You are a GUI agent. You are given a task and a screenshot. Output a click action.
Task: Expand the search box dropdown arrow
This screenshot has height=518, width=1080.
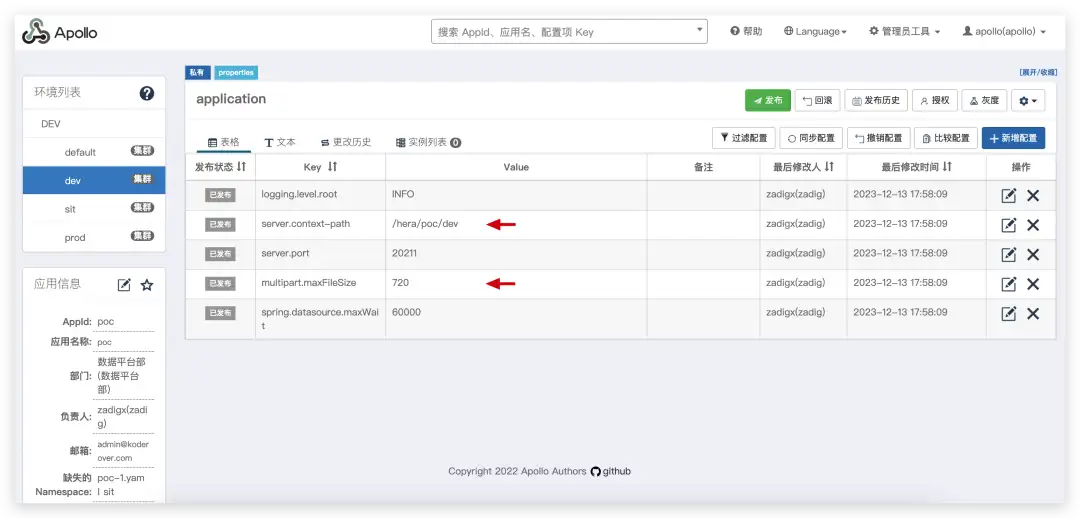pyautogui.click(x=700, y=30)
